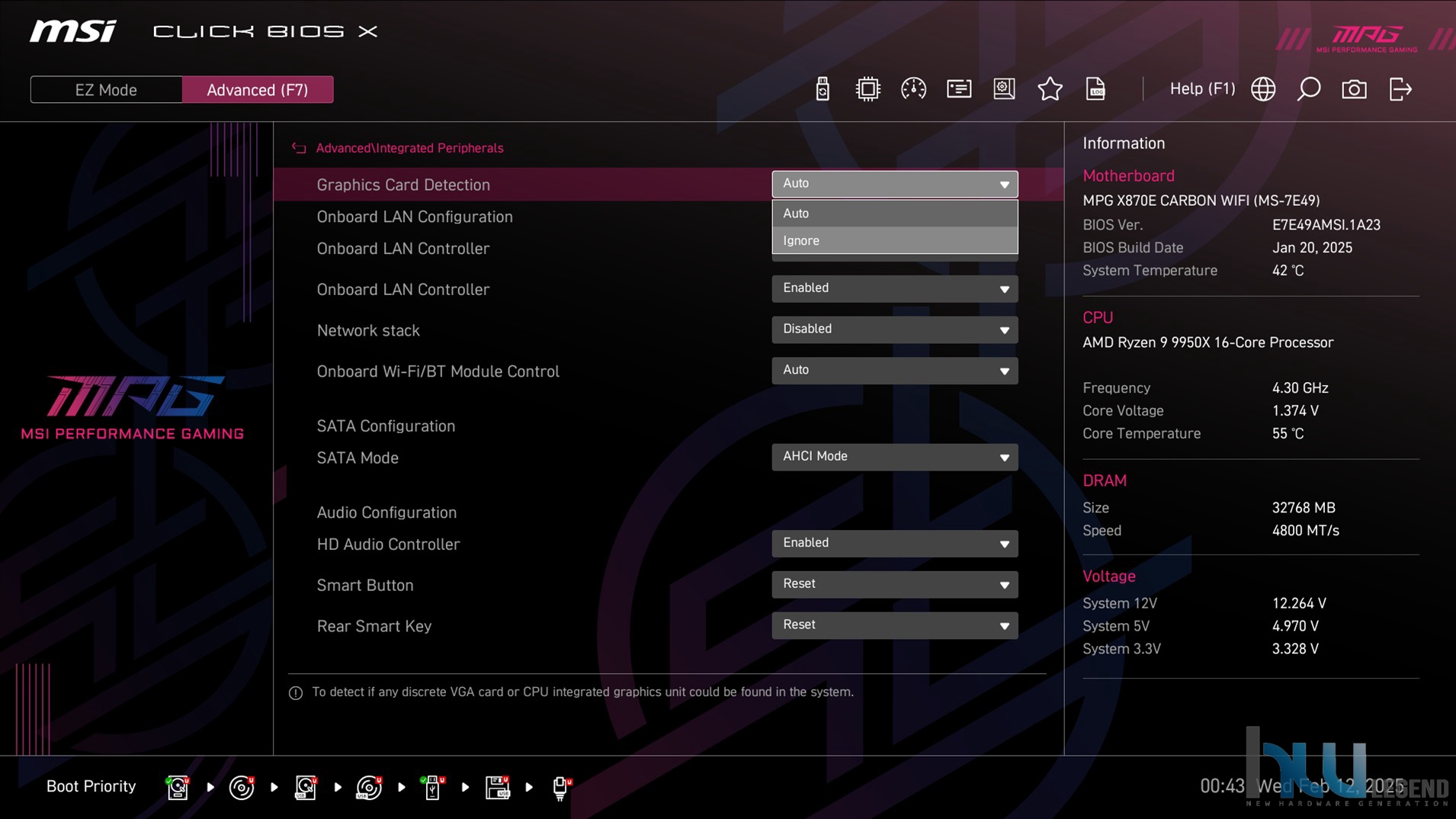
Task: Select network cable boot device icon
Action: tap(561, 787)
